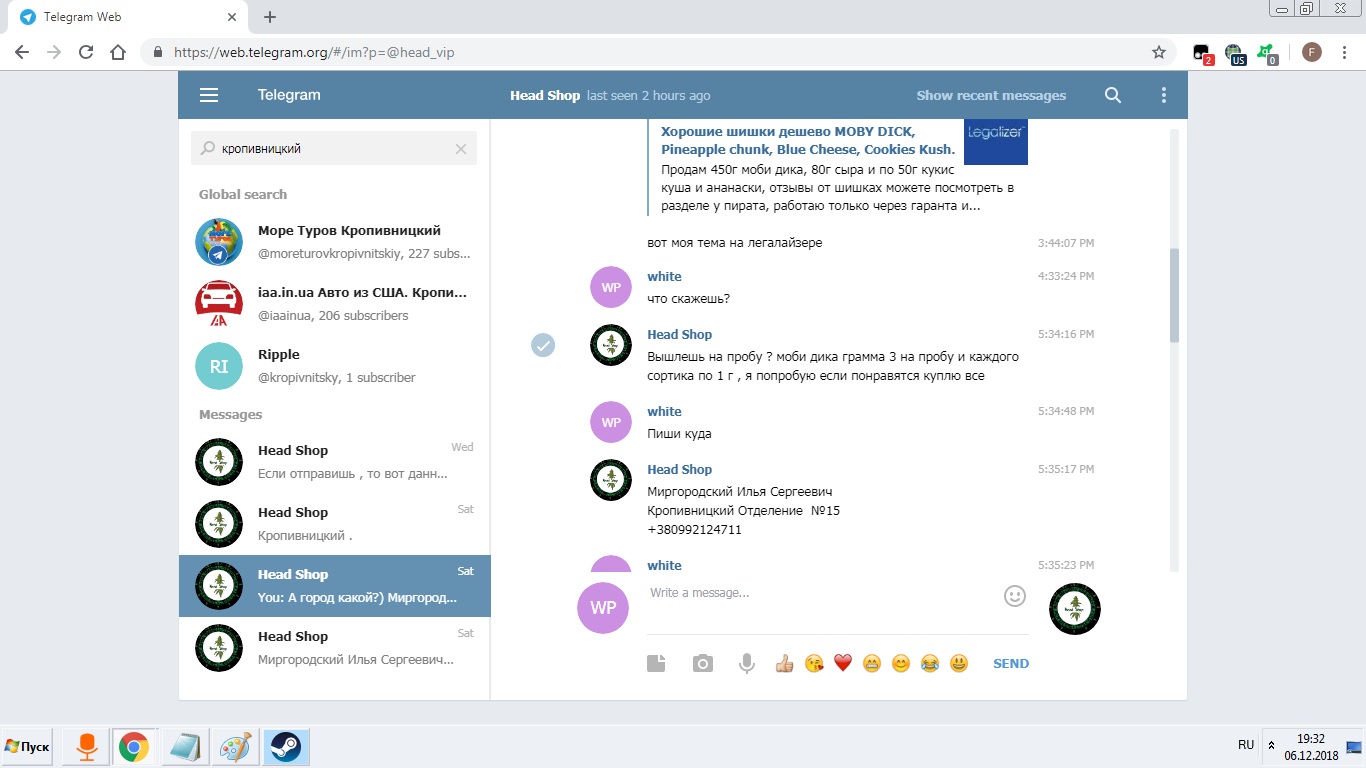The height and width of the screenshot is (768, 1366).
Task: Select the Telegram Web browser tab
Action: point(130,17)
